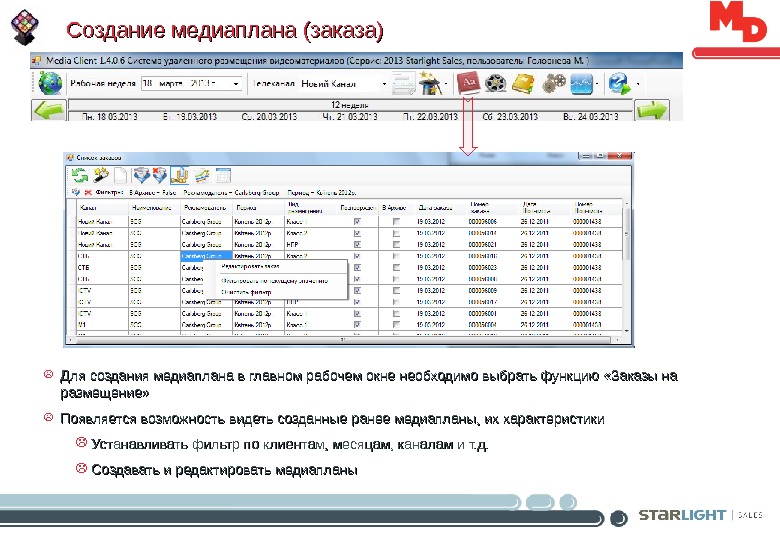
Task: Select day header 'Пн. 18.03.2013'
Action: pyautogui.click(x=109, y=116)
